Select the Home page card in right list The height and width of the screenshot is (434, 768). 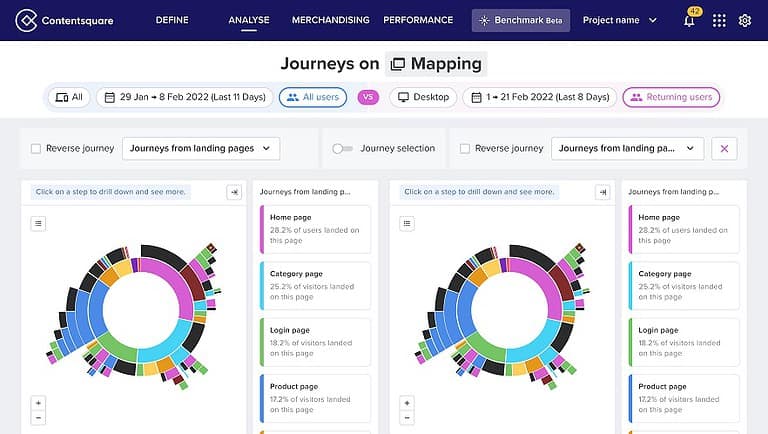tap(684, 229)
